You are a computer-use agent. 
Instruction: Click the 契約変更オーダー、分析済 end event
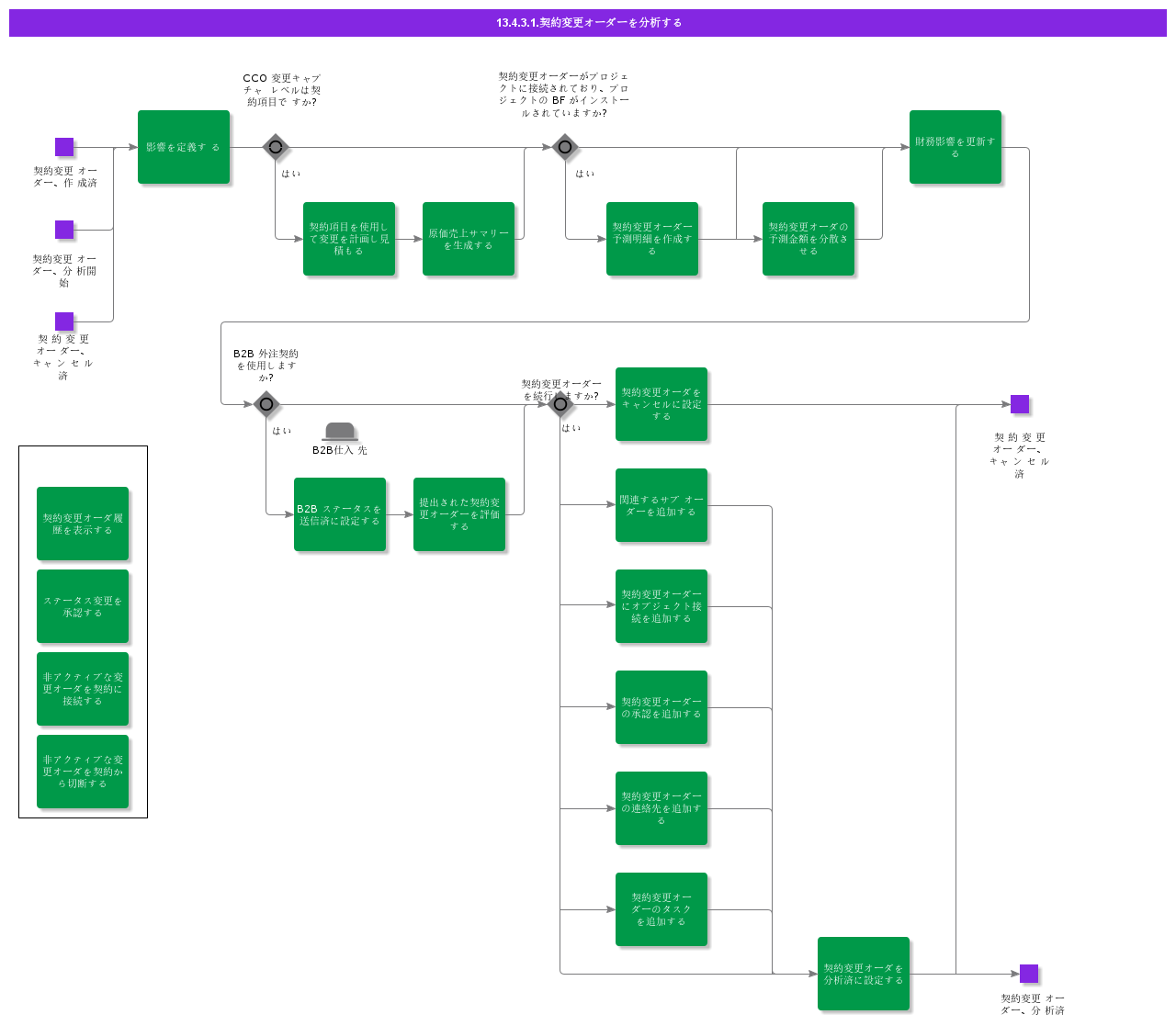[x=1029, y=974]
